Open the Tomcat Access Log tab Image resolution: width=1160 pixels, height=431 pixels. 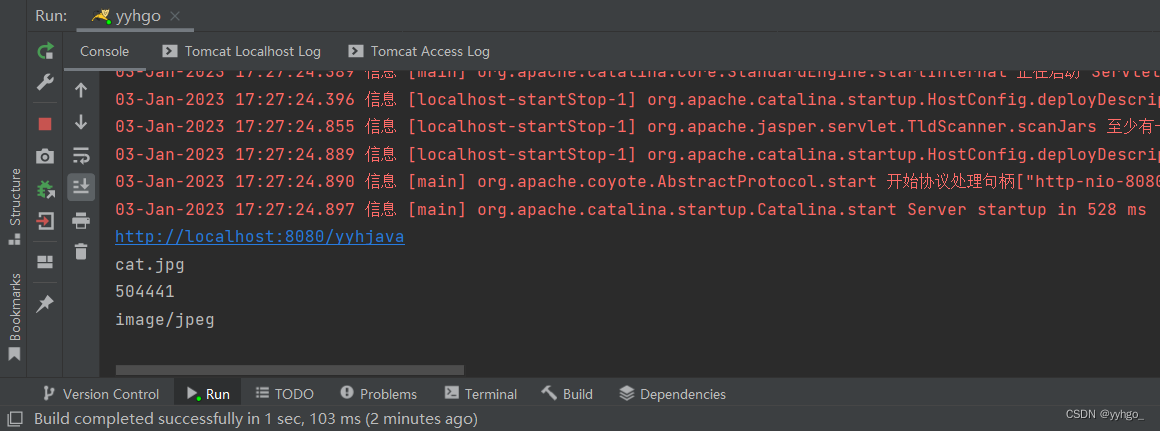pos(419,51)
